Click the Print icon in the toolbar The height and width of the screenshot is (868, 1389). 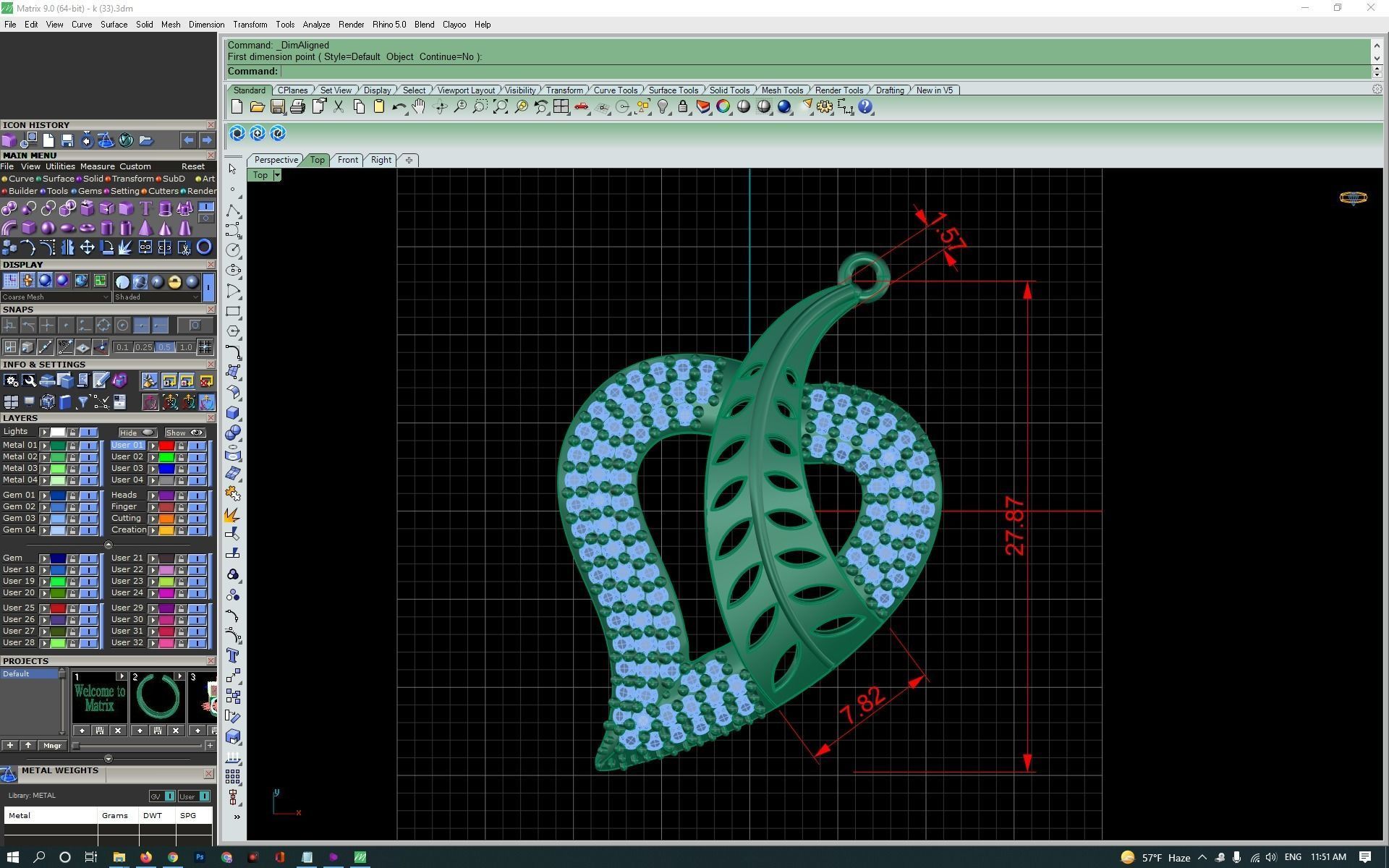click(x=297, y=107)
